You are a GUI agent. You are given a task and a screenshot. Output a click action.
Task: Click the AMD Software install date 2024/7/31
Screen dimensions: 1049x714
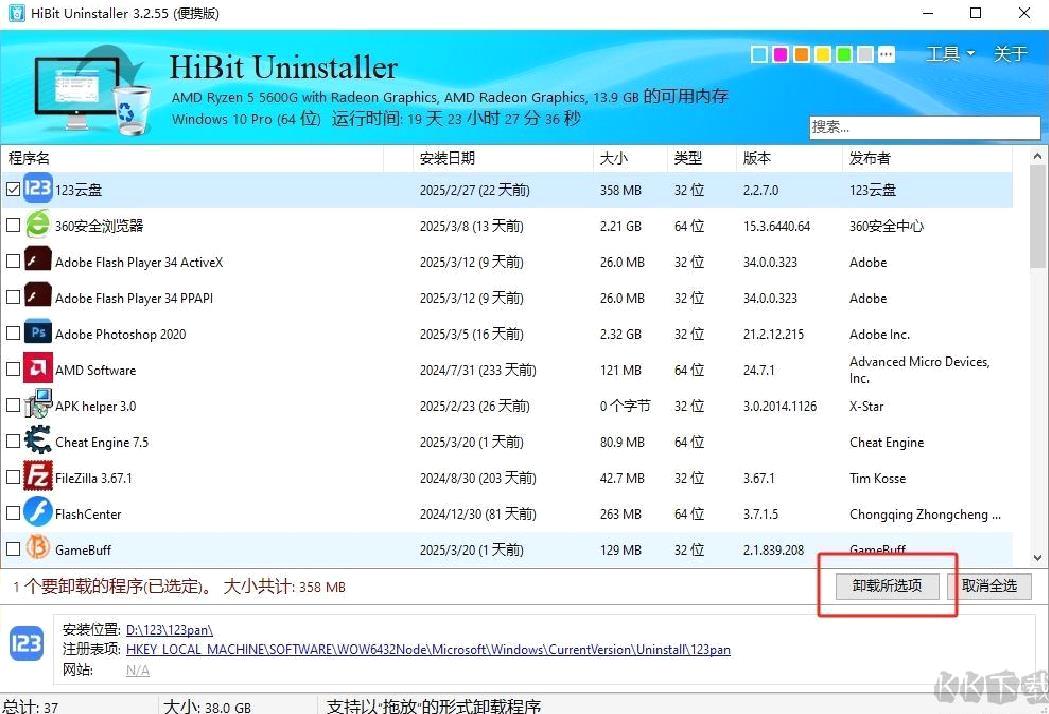[x=478, y=370]
